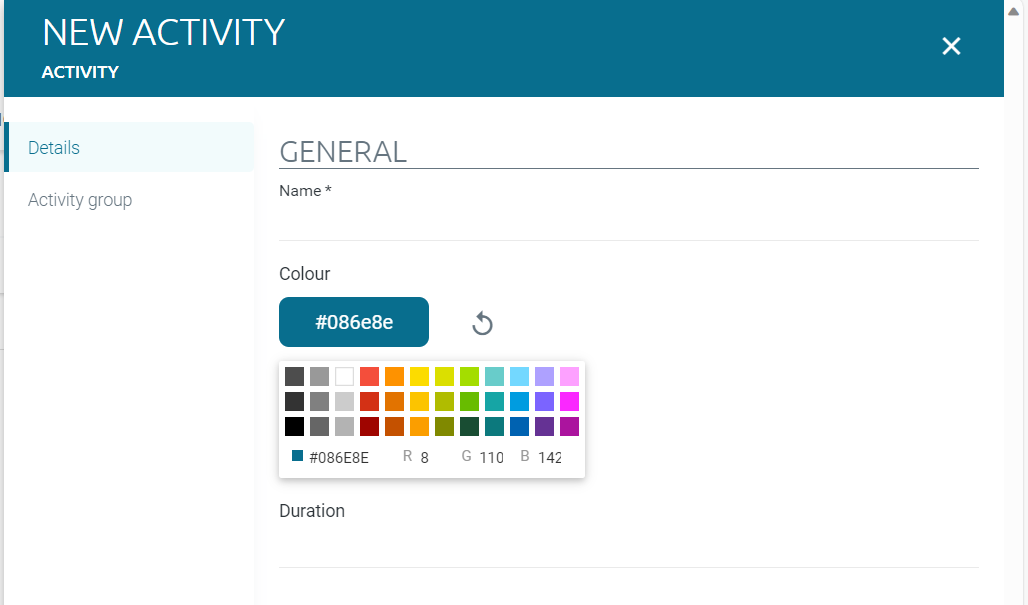Select the burnt orange swatch in bottom row
The width and height of the screenshot is (1028, 605).
[394, 426]
